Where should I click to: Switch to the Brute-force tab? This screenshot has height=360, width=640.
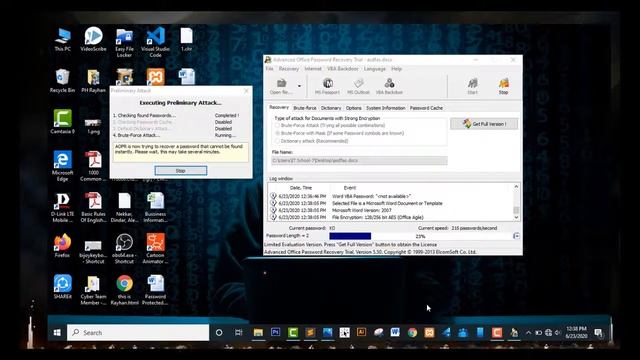click(305, 108)
